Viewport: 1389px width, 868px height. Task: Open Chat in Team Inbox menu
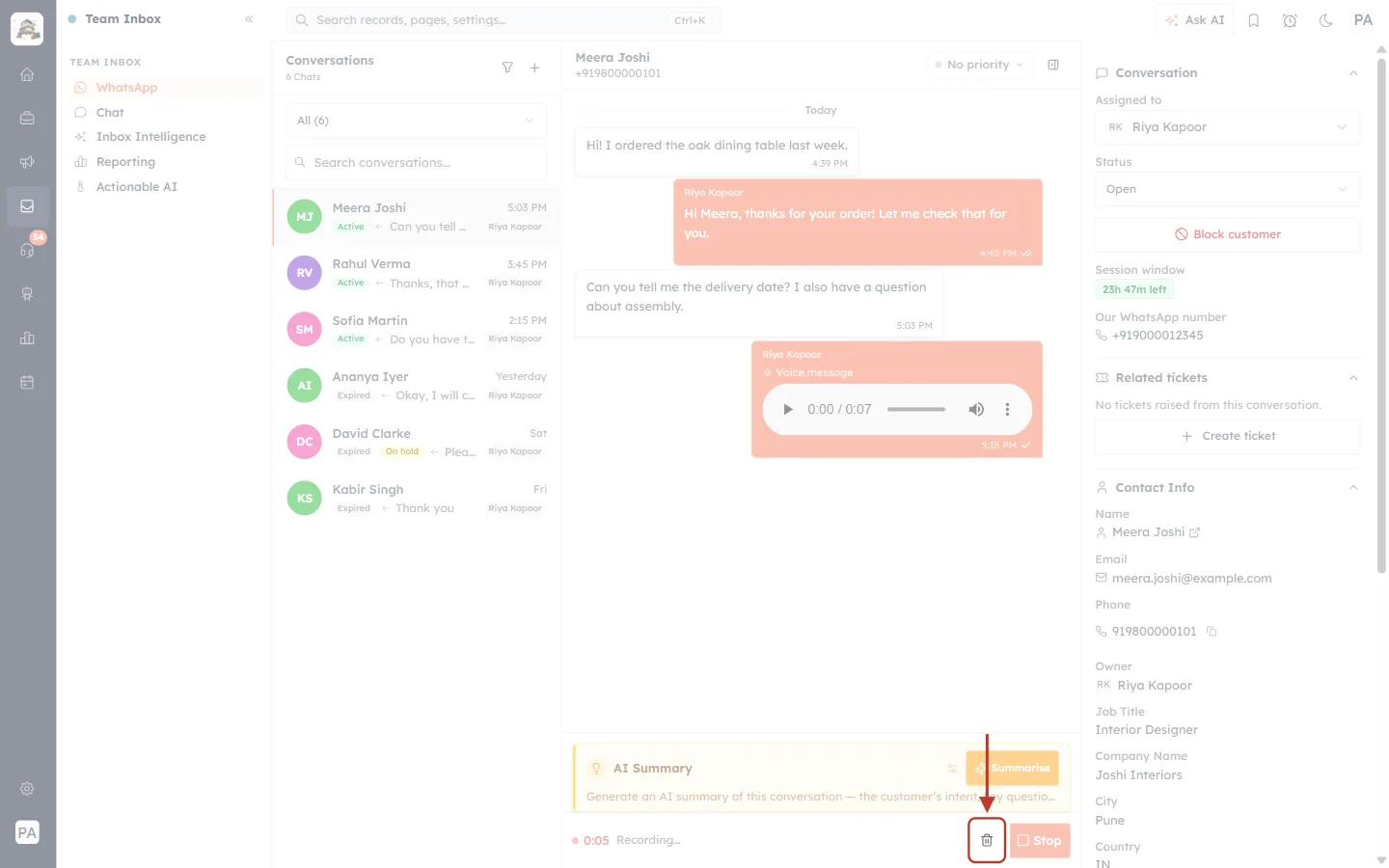(165, 112)
